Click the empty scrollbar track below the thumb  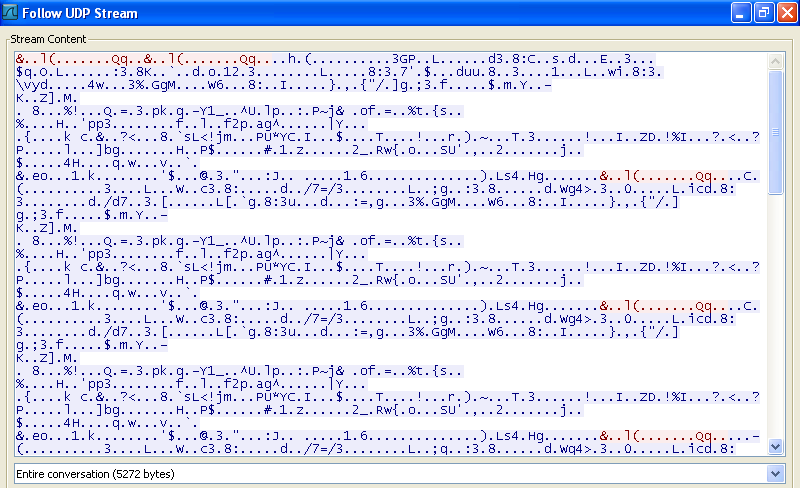tap(776, 320)
